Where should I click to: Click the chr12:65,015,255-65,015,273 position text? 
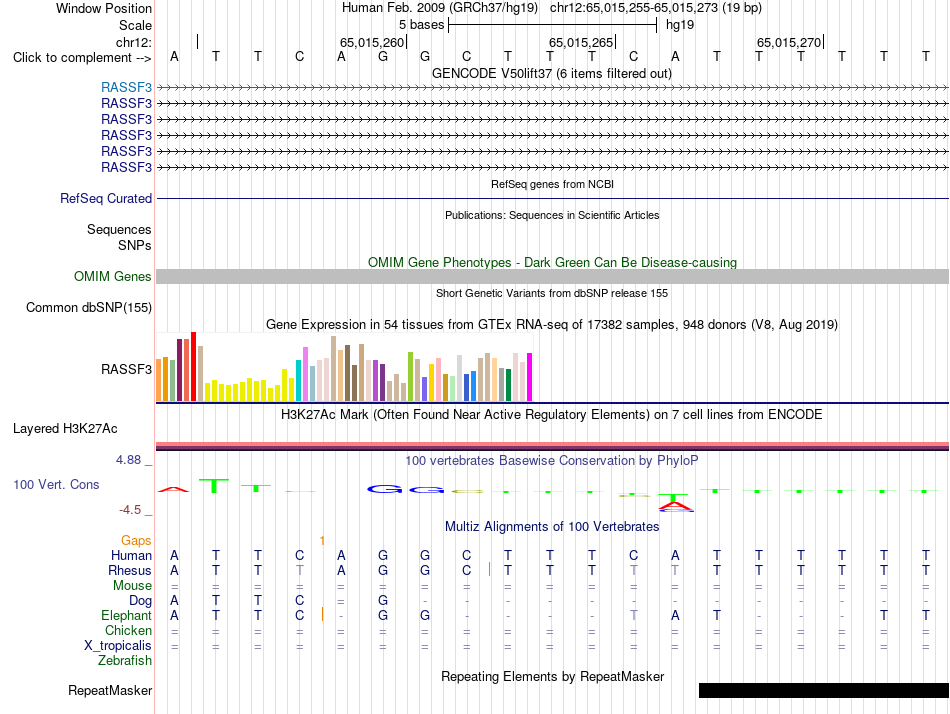tap(656, 8)
